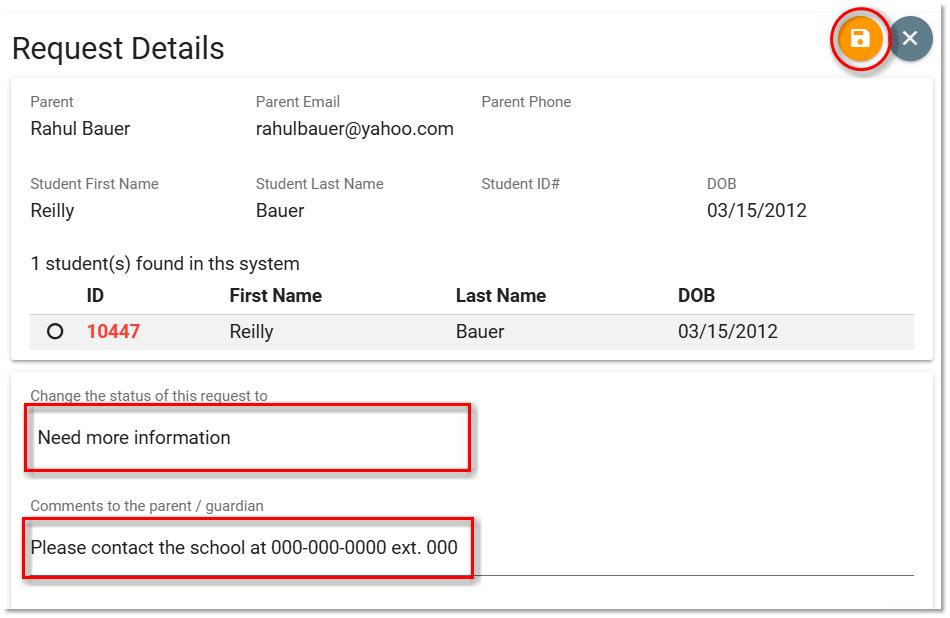Click the parent email rahulbauer@yahoo.com

click(354, 129)
